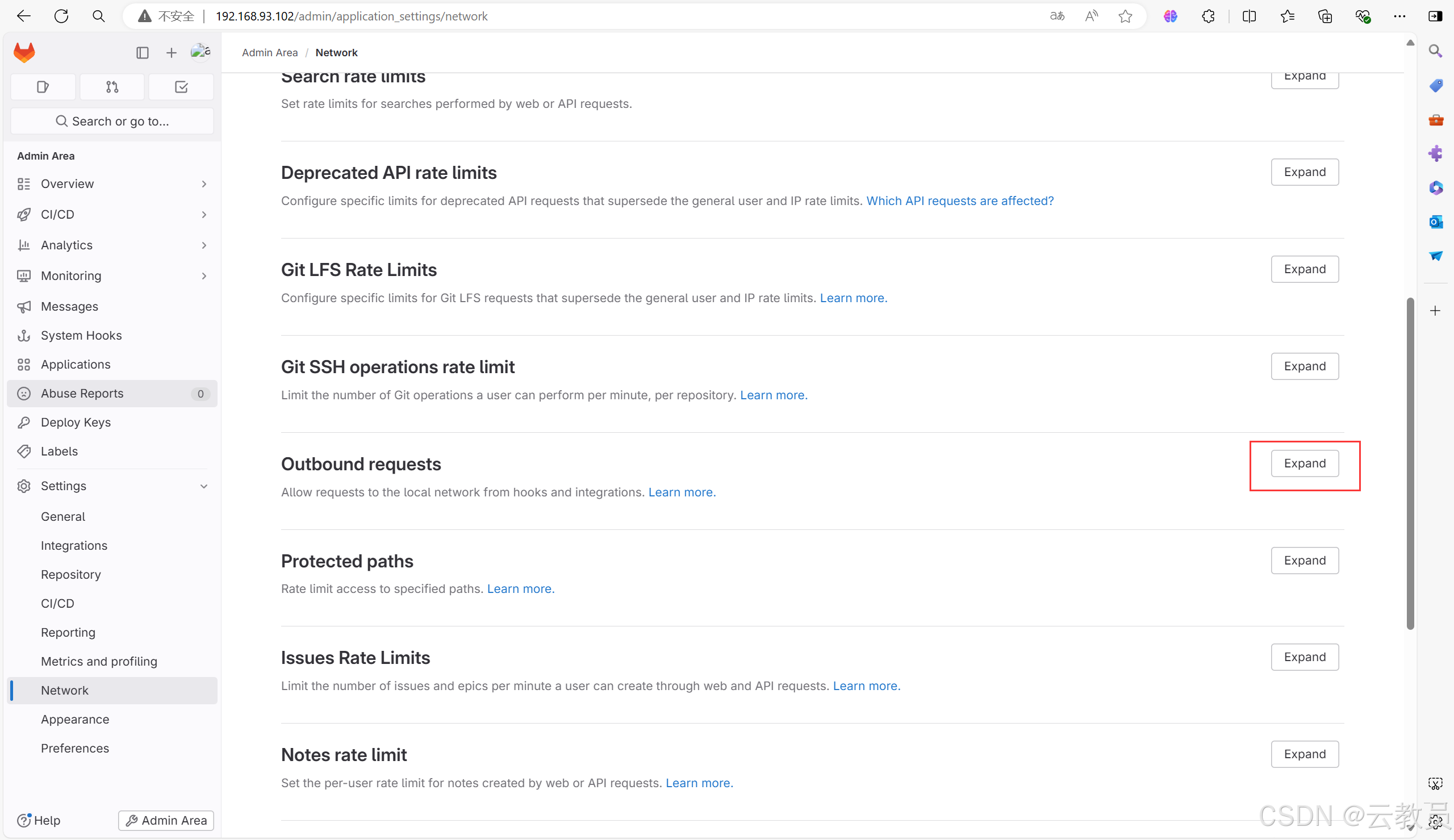Open browser settings ellipsis menu

tap(1400, 16)
